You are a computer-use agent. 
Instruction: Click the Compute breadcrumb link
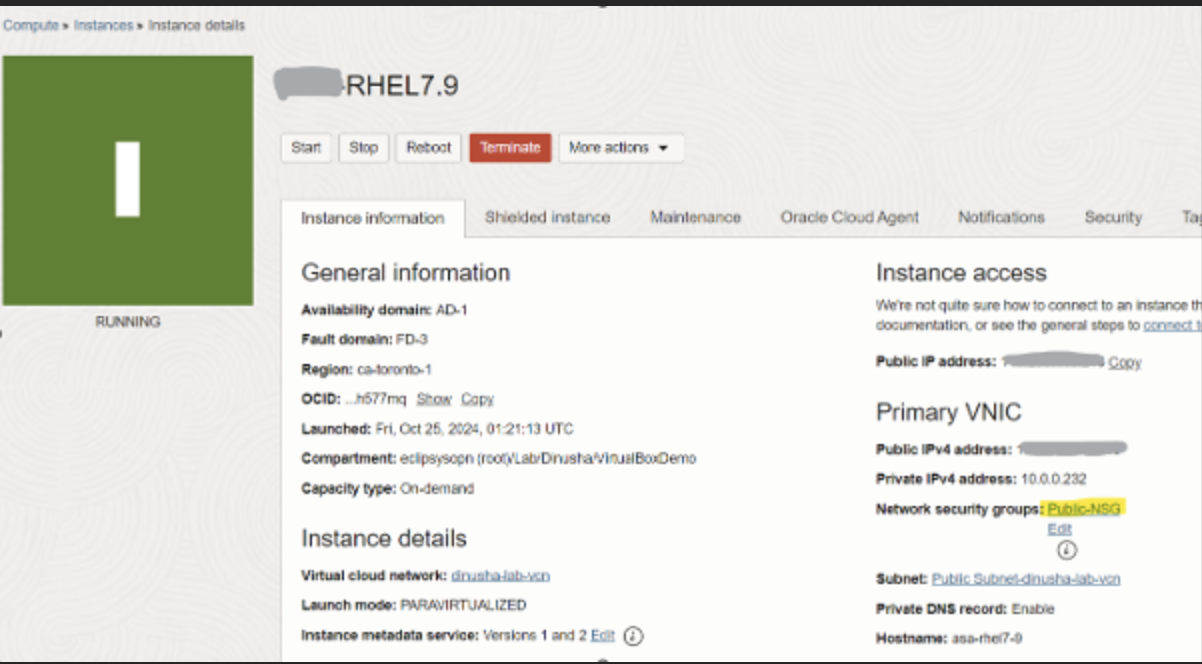[30, 25]
